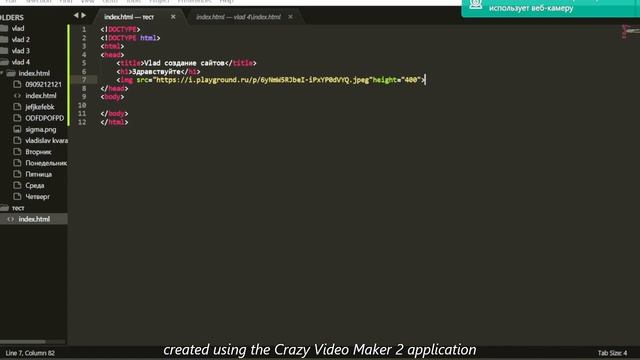Screen dimensions: 640x360
Task: Click line number 10 in gutter
Action: pos(82,105)
